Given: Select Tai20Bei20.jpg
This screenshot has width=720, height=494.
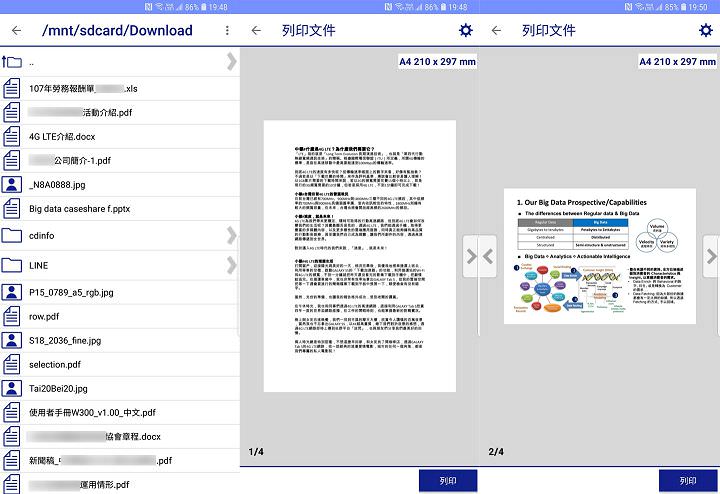Looking at the screenshot, I should tap(120, 388).
